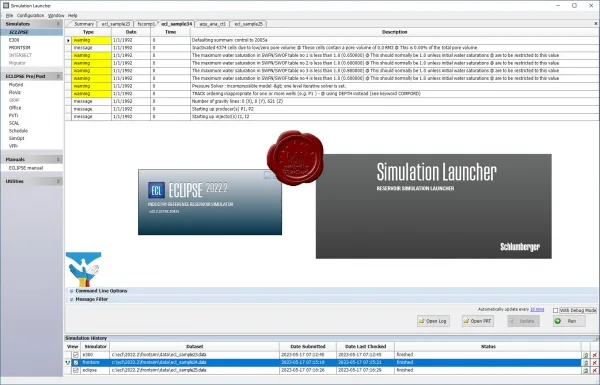Viewport: 600px width, 385px height.
Task: Click the Description column header
Action: (394, 32)
